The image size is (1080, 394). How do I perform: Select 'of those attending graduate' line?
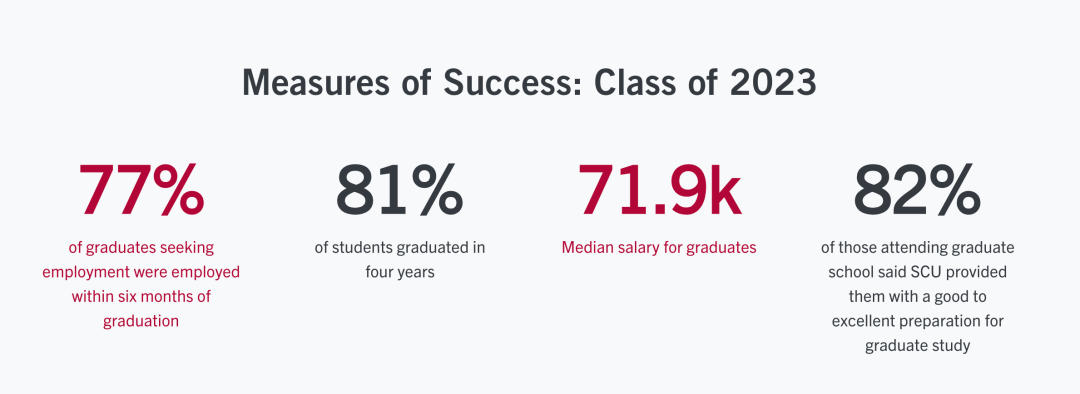(x=917, y=247)
